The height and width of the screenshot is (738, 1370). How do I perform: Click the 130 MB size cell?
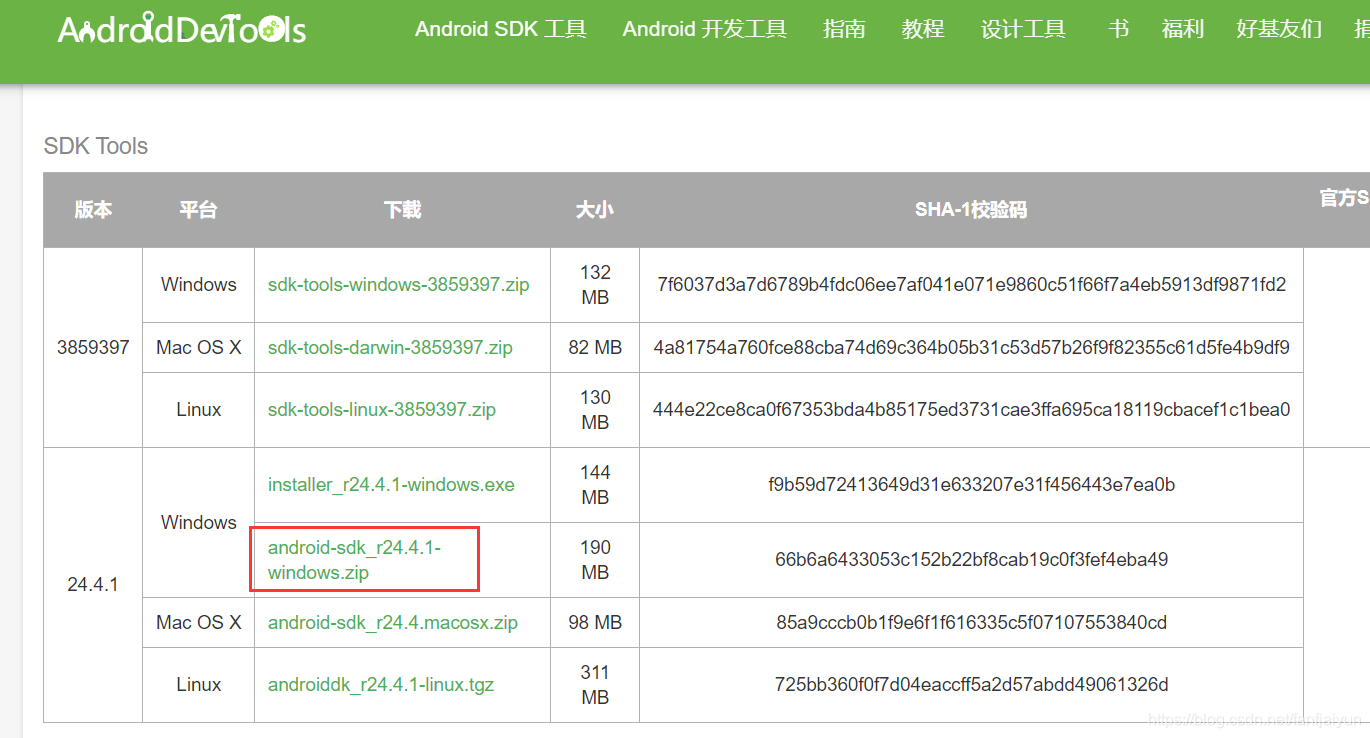[595, 409]
